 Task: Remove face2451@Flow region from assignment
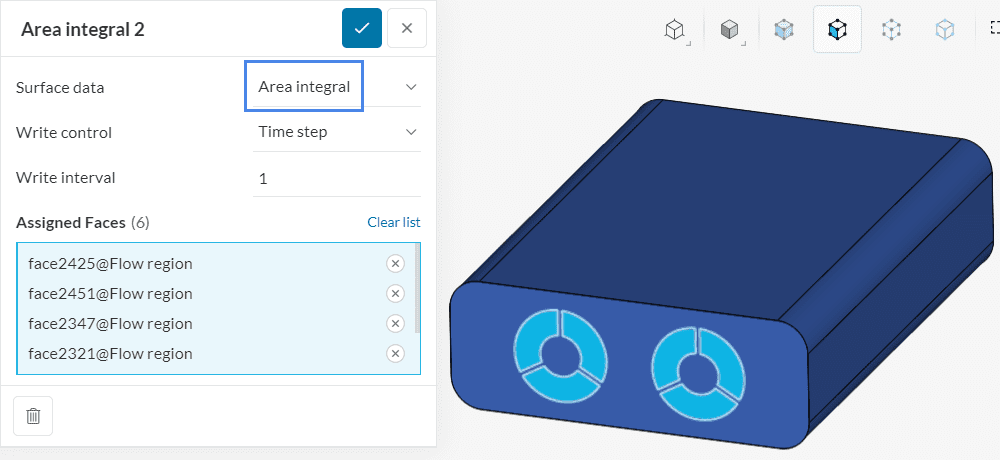coord(395,294)
